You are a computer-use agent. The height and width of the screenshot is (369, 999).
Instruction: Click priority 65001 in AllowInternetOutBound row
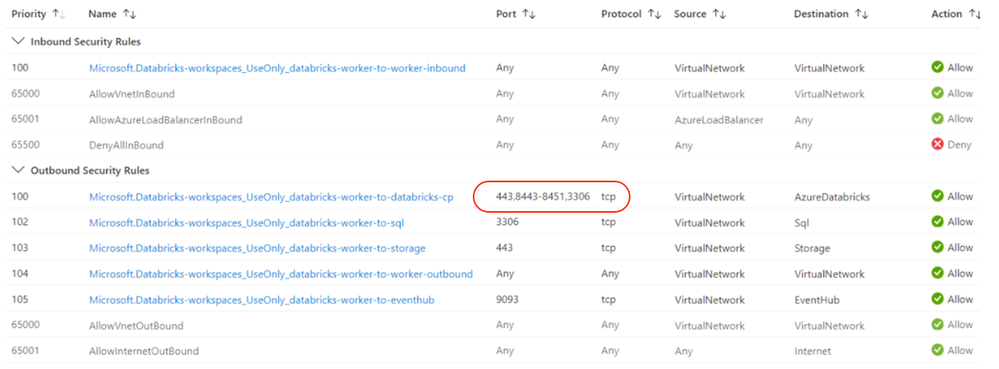coord(25,351)
